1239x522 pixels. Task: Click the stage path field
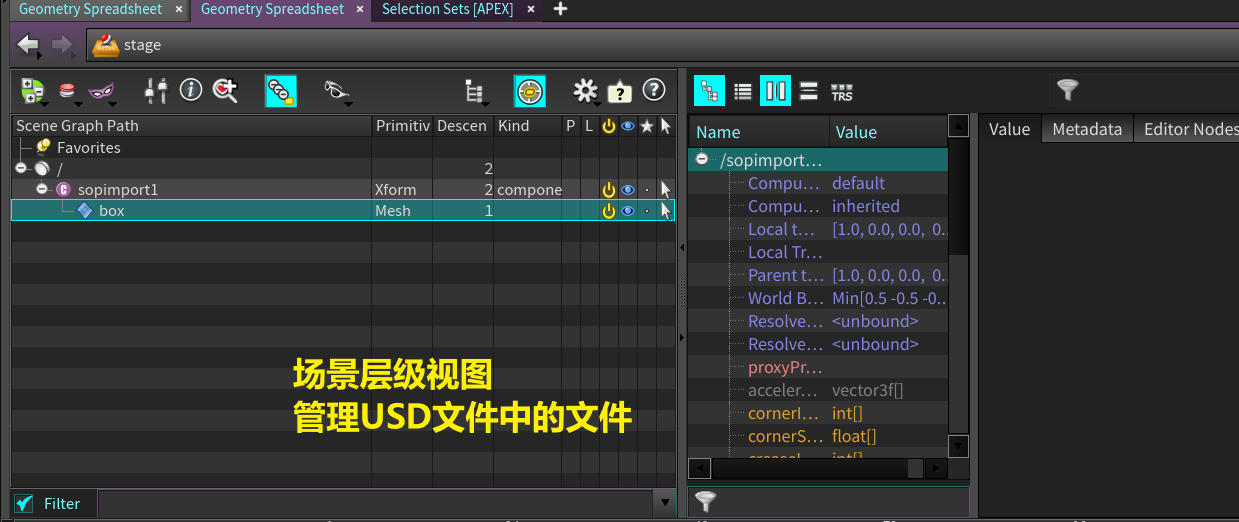point(661,45)
